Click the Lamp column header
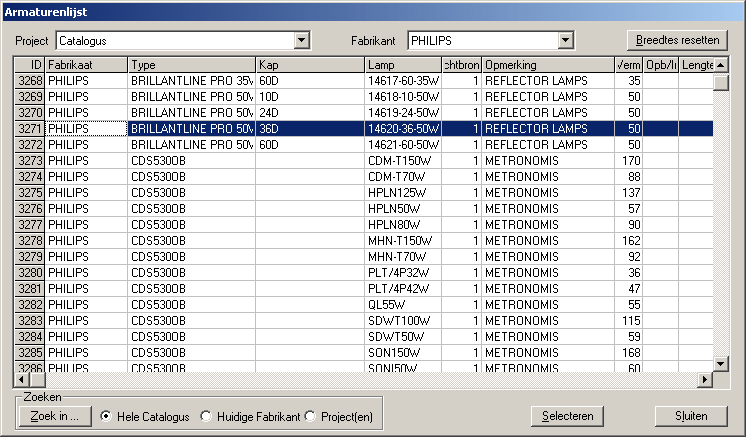This screenshot has width=746, height=437. [x=403, y=65]
